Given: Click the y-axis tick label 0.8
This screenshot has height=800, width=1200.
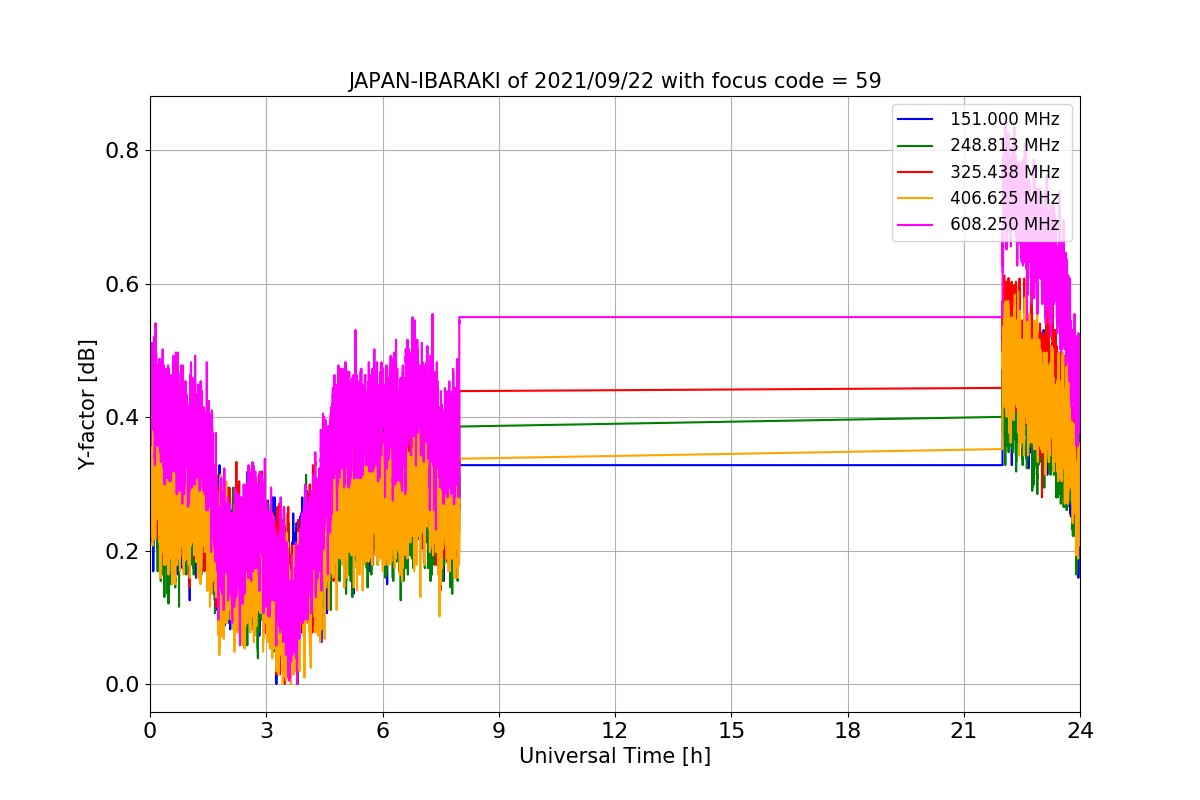Looking at the screenshot, I should pyautogui.click(x=123, y=151).
